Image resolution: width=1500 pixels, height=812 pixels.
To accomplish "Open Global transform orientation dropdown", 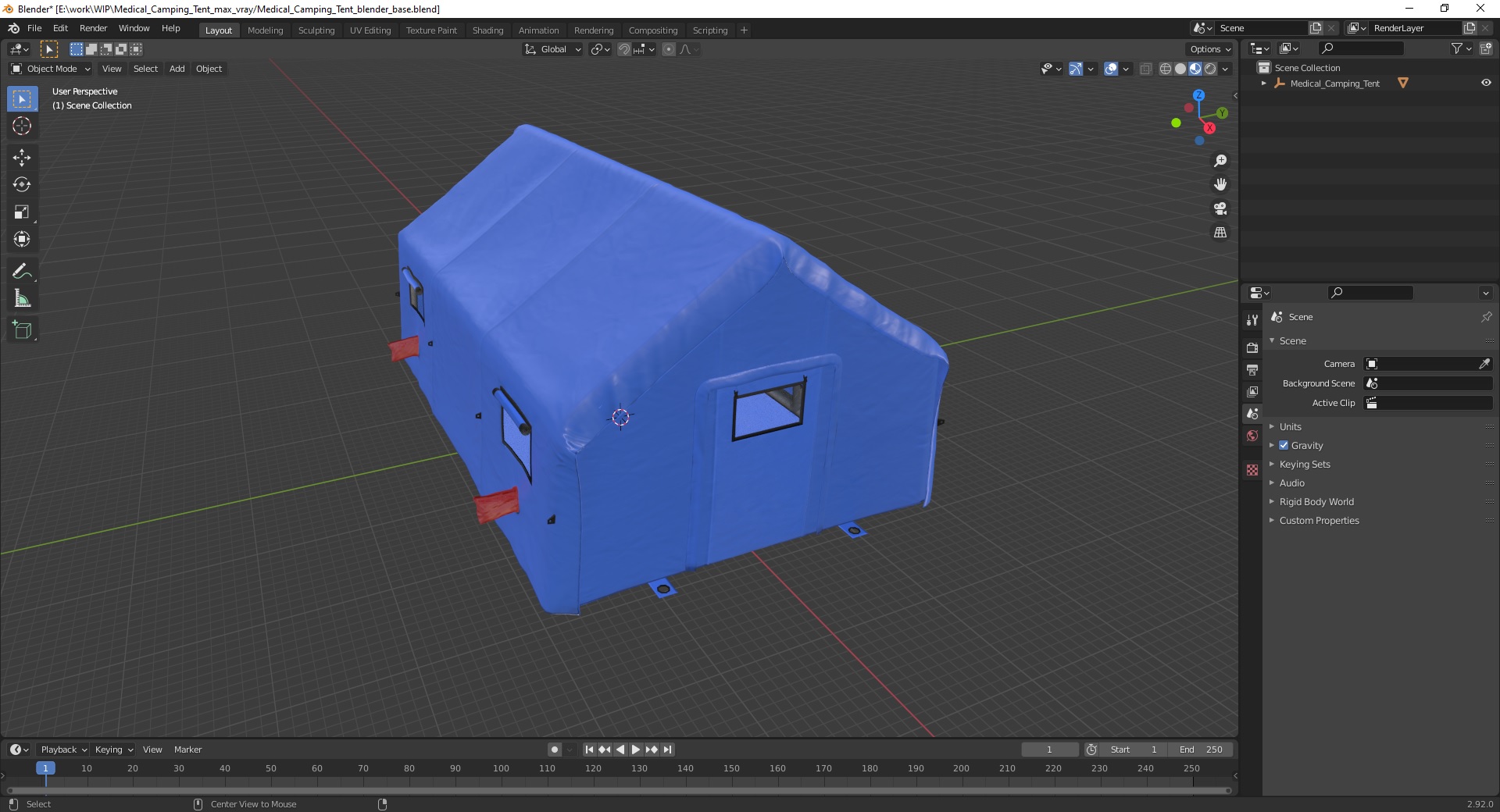I will tap(553, 49).
